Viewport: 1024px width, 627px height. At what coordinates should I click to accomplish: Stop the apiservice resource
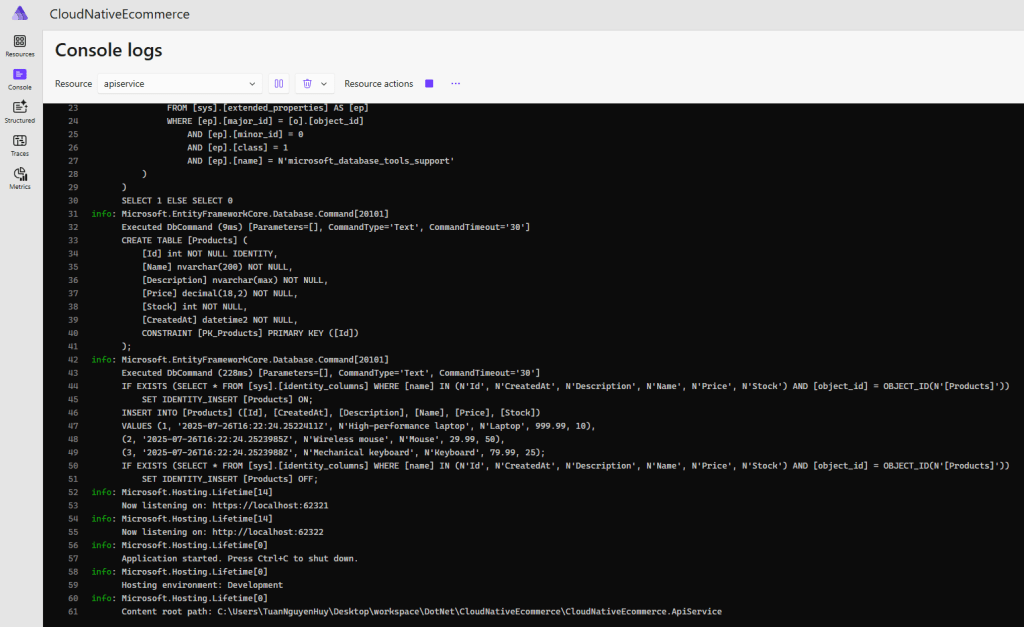click(429, 84)
